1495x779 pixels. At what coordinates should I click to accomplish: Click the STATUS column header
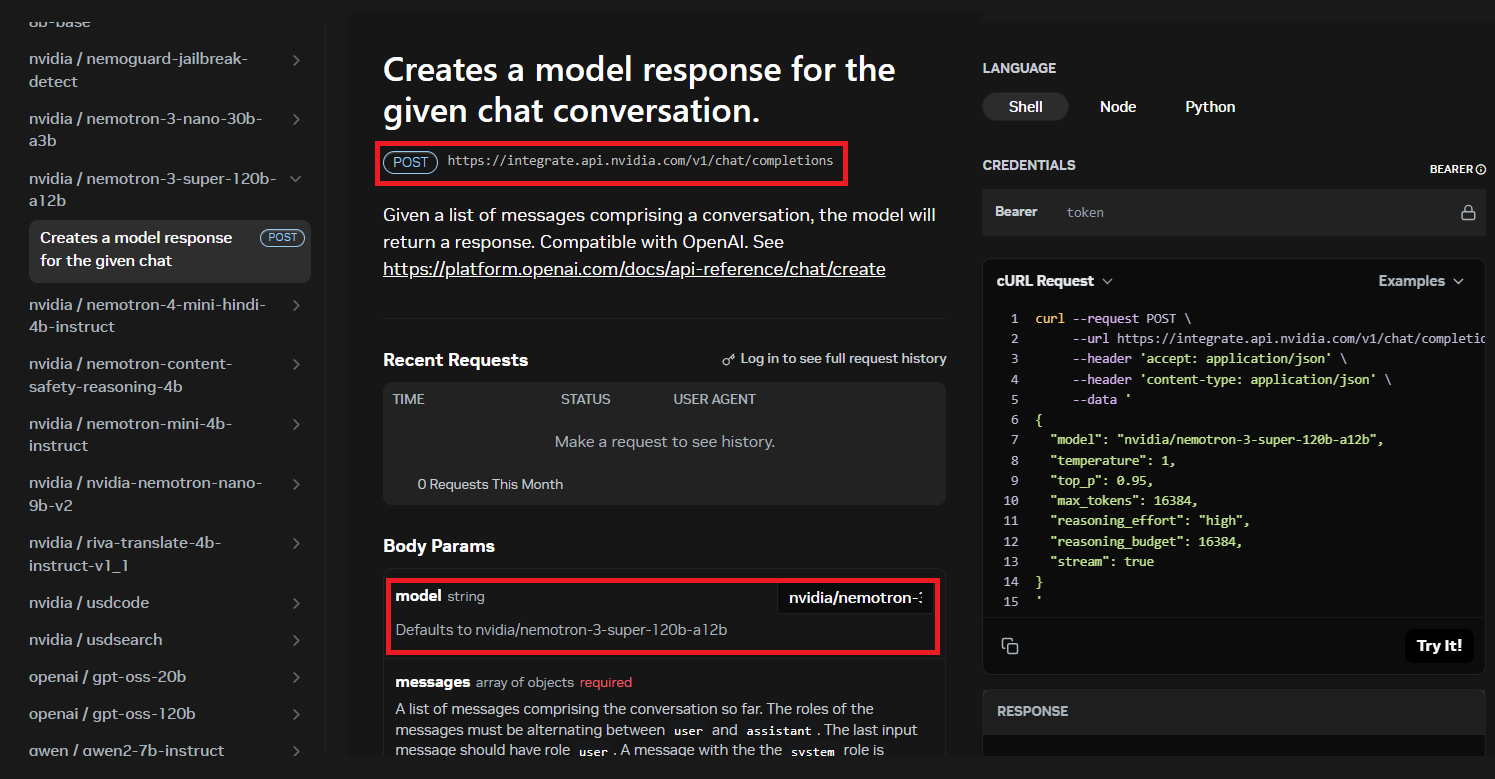tap(585, 399)
